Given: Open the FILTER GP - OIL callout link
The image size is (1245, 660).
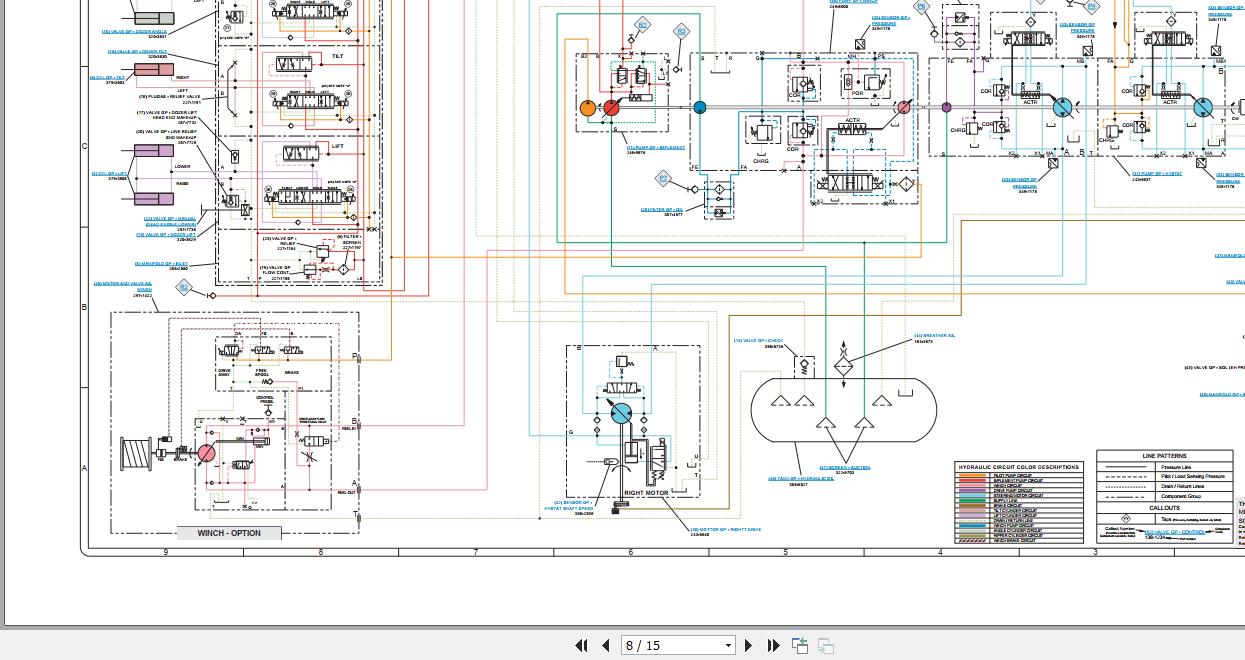Looking at the screenshot, I should pyautogui.click(x=662, y=210).
